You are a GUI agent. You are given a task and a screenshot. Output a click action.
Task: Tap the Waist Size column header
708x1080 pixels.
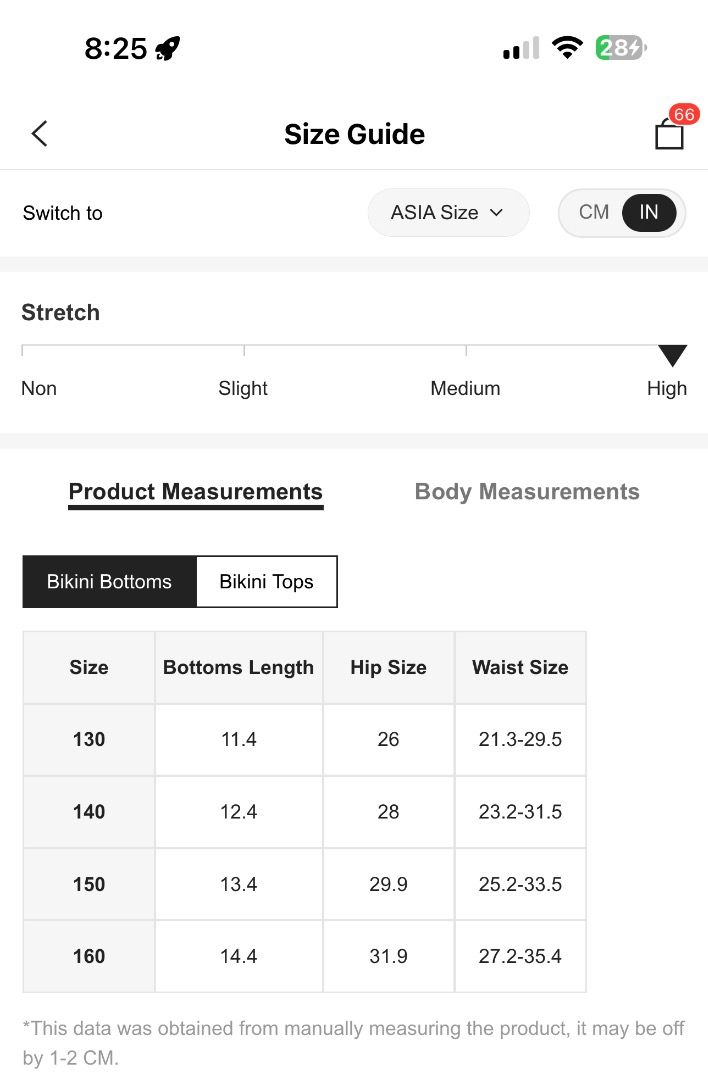click(x=521, y=667)
